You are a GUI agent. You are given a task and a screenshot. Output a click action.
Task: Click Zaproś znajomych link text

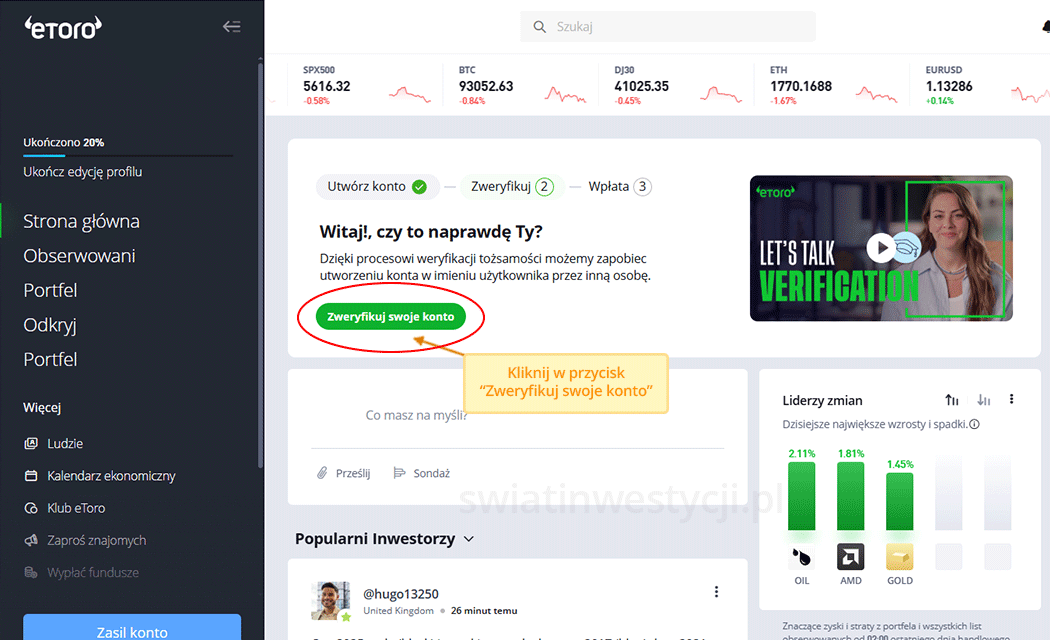[x=96, y=540]
